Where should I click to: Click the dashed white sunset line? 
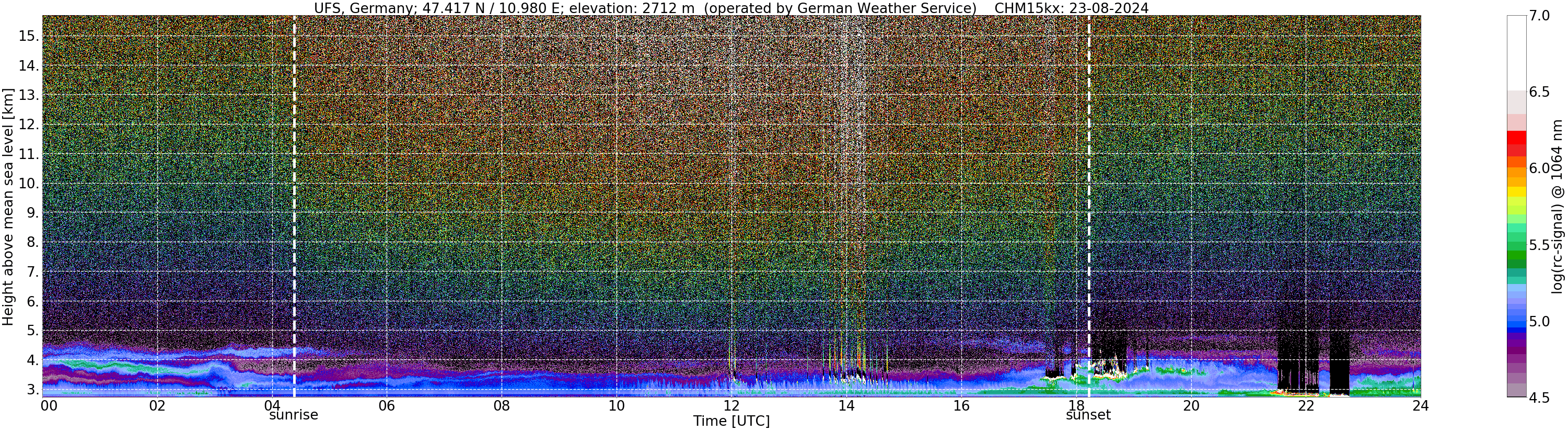[x=1088, y=206]
